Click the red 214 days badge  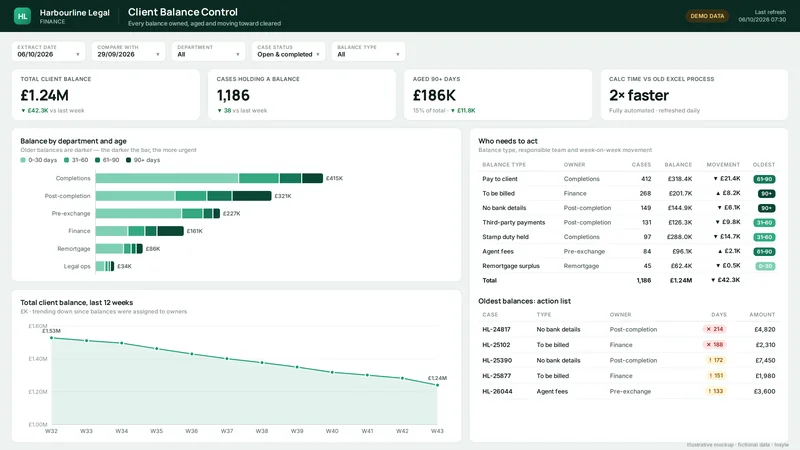tap(715, 329)
